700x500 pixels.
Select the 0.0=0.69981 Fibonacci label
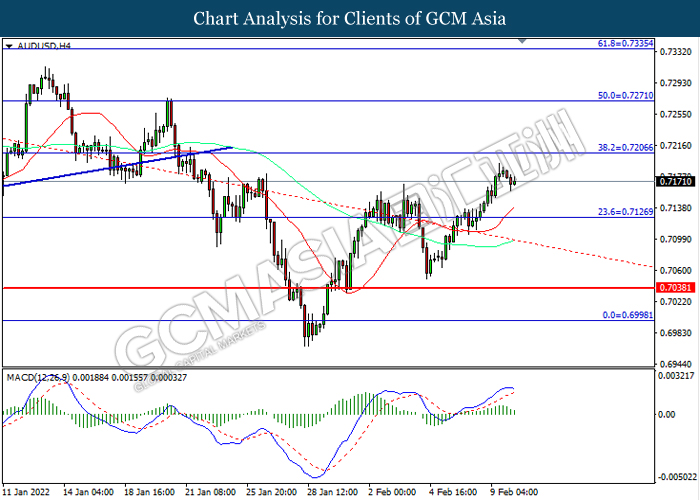(x=628, y=315)
